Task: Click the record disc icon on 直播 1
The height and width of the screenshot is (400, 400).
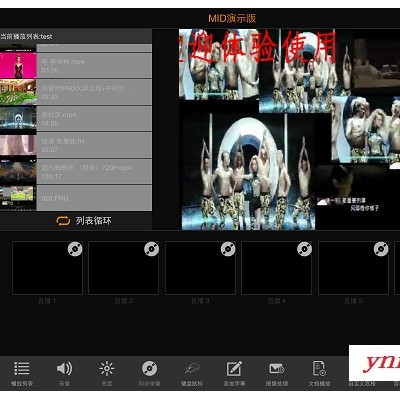Action: tap(75, 249)
